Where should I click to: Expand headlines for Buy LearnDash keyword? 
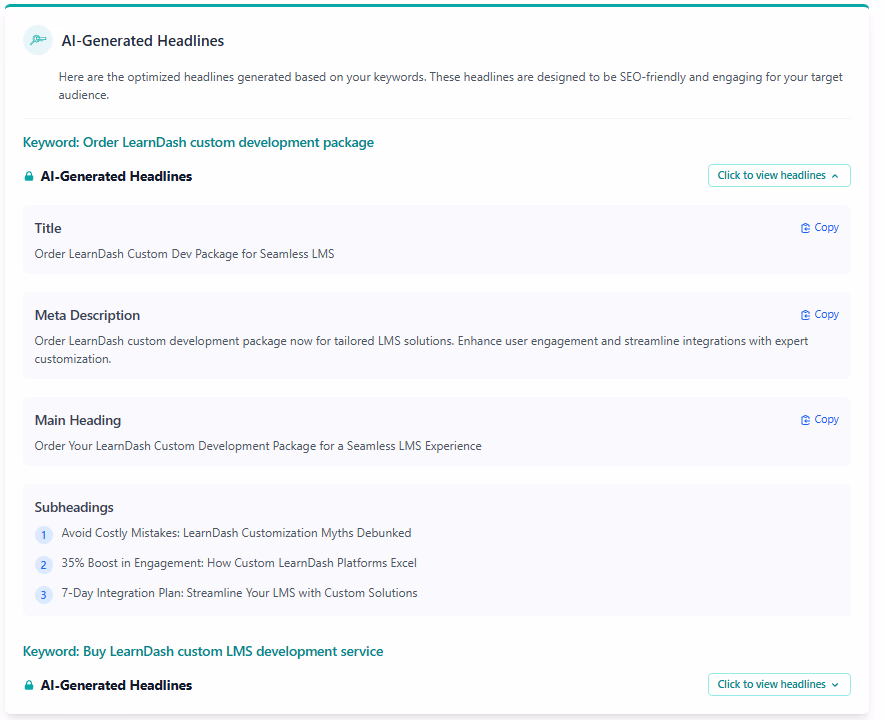coord(779,684)
